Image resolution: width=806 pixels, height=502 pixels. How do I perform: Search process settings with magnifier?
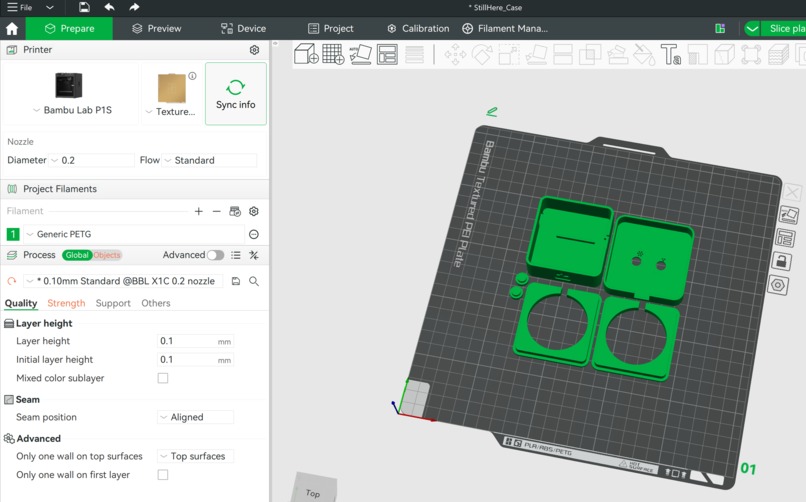pyautogui.click(x=254, y=281)
